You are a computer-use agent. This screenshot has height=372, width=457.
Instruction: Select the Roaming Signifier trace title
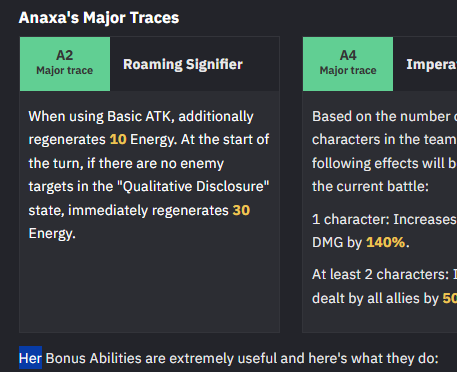coord(183,64)
